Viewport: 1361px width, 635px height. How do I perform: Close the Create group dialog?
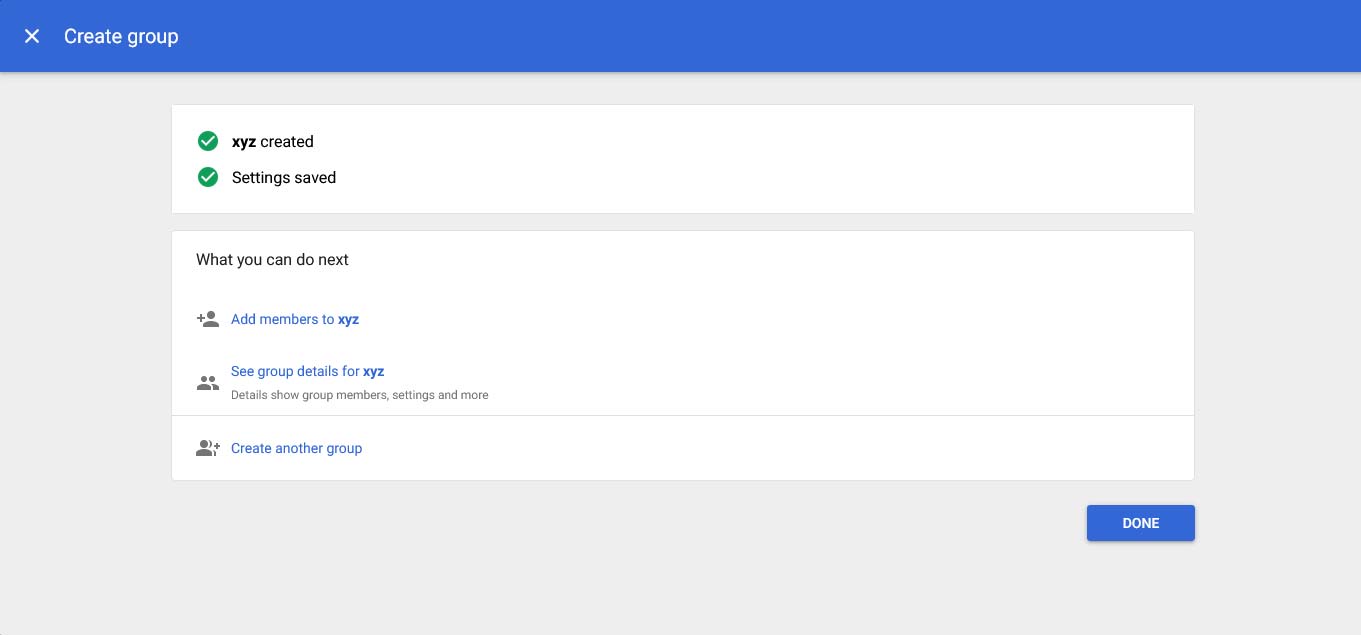click(x=32, y=36)
